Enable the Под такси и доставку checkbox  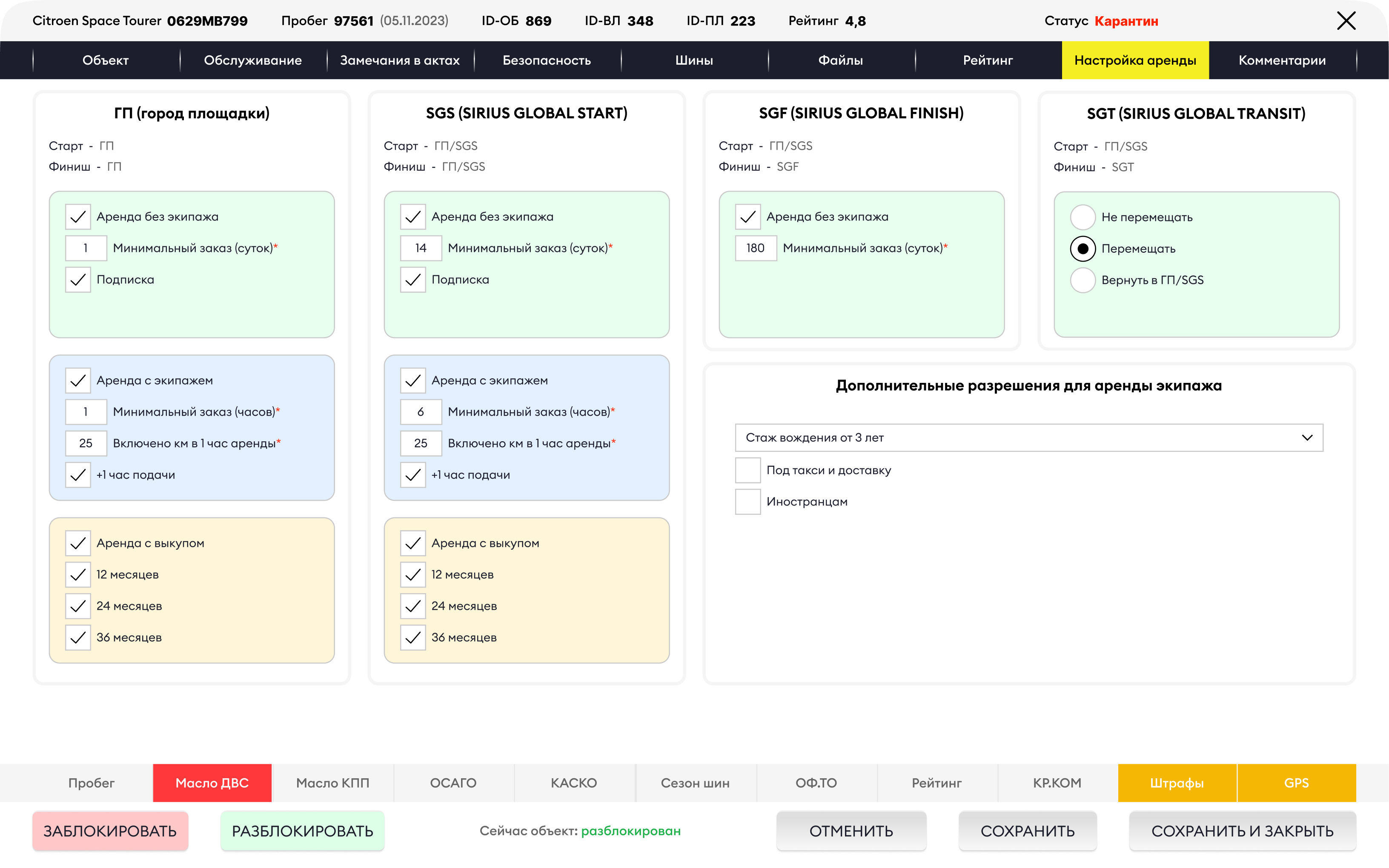pyautogui.click(x=747, y=470)
